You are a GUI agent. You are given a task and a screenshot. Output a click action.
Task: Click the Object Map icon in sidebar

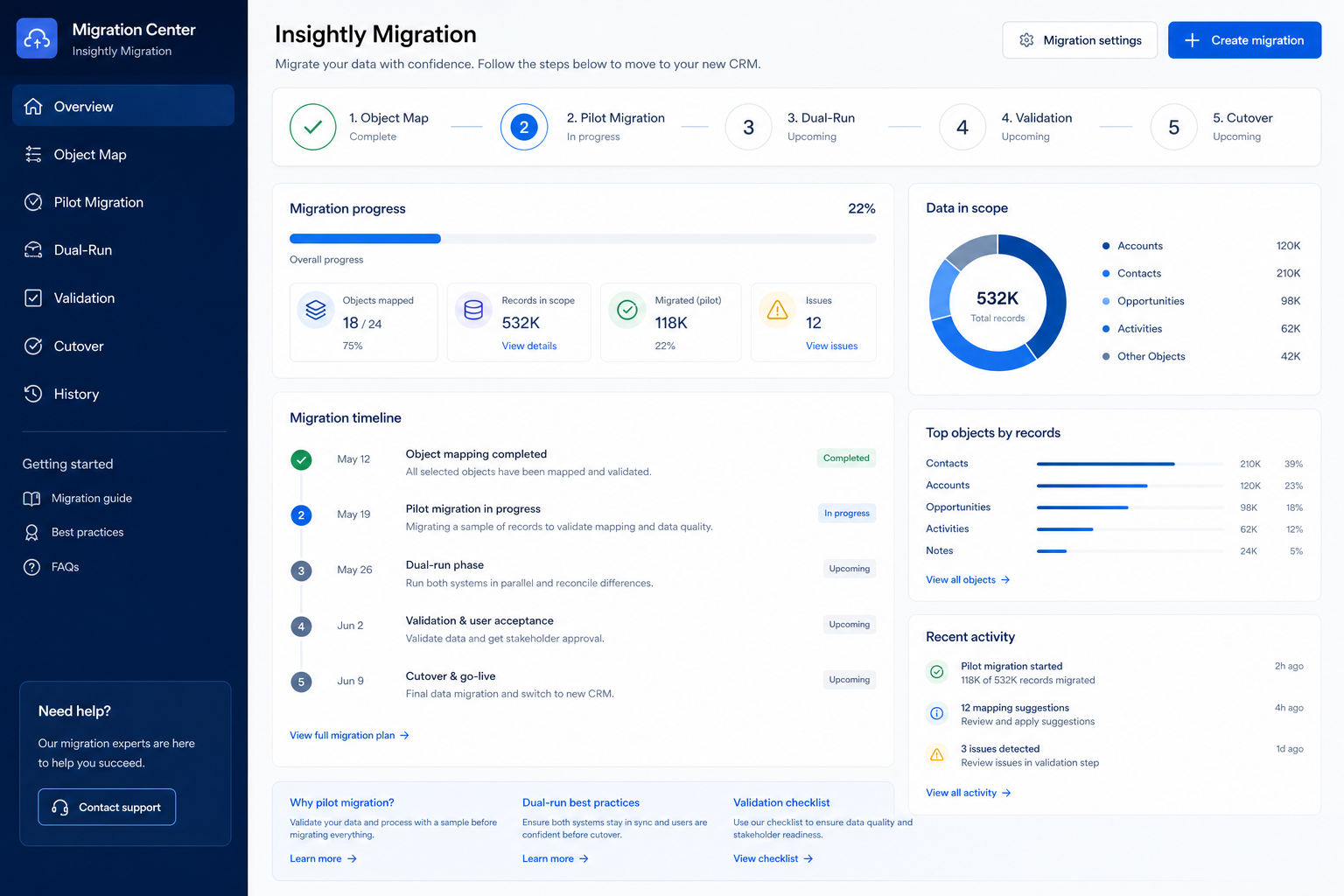(x=33, y=154)
